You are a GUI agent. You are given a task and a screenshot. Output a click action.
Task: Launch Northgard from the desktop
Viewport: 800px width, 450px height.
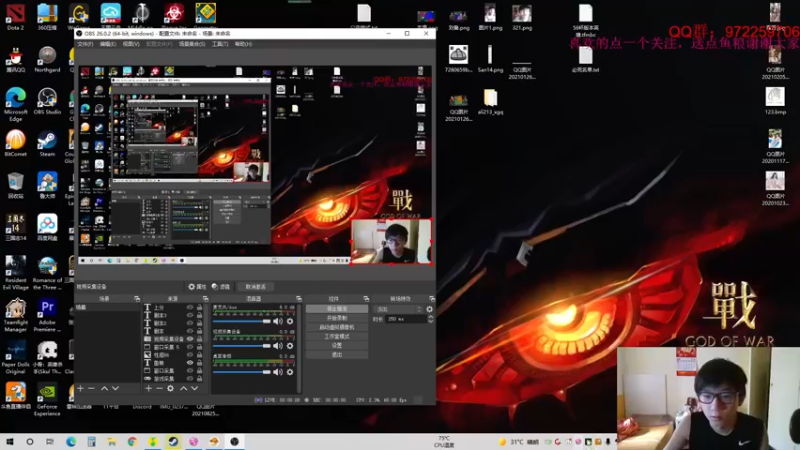pyautogui.click(x=47, y=59)
